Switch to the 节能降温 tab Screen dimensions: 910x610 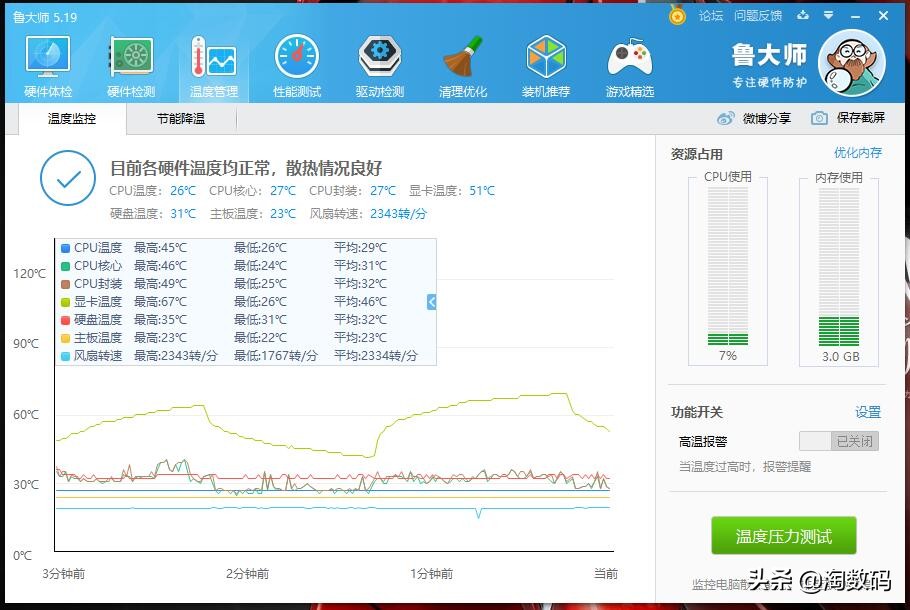coord(180,119)
